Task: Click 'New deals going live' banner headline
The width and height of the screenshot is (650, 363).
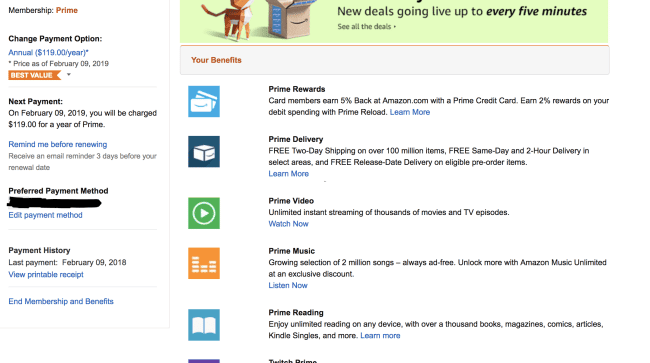Action: point(462,11)
